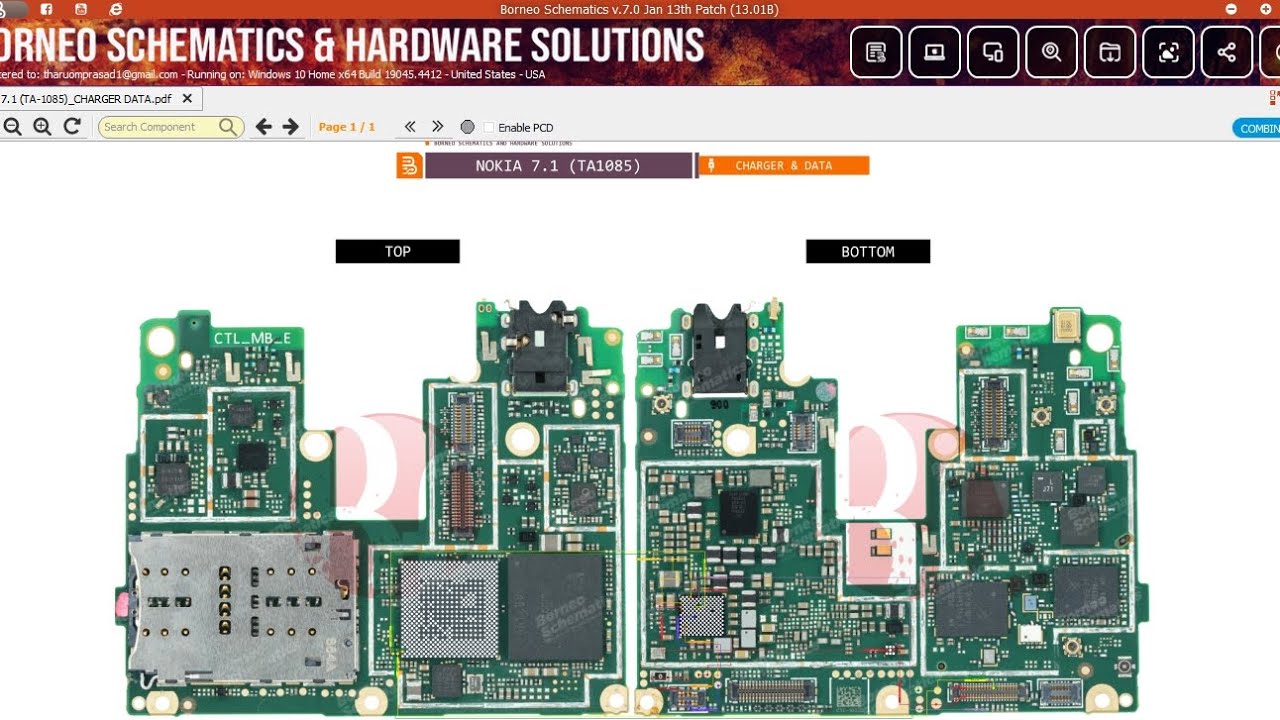Go back with the left arrow
Image resolution: width=1280 pixels, height=720 pixels.
[263, 127]
